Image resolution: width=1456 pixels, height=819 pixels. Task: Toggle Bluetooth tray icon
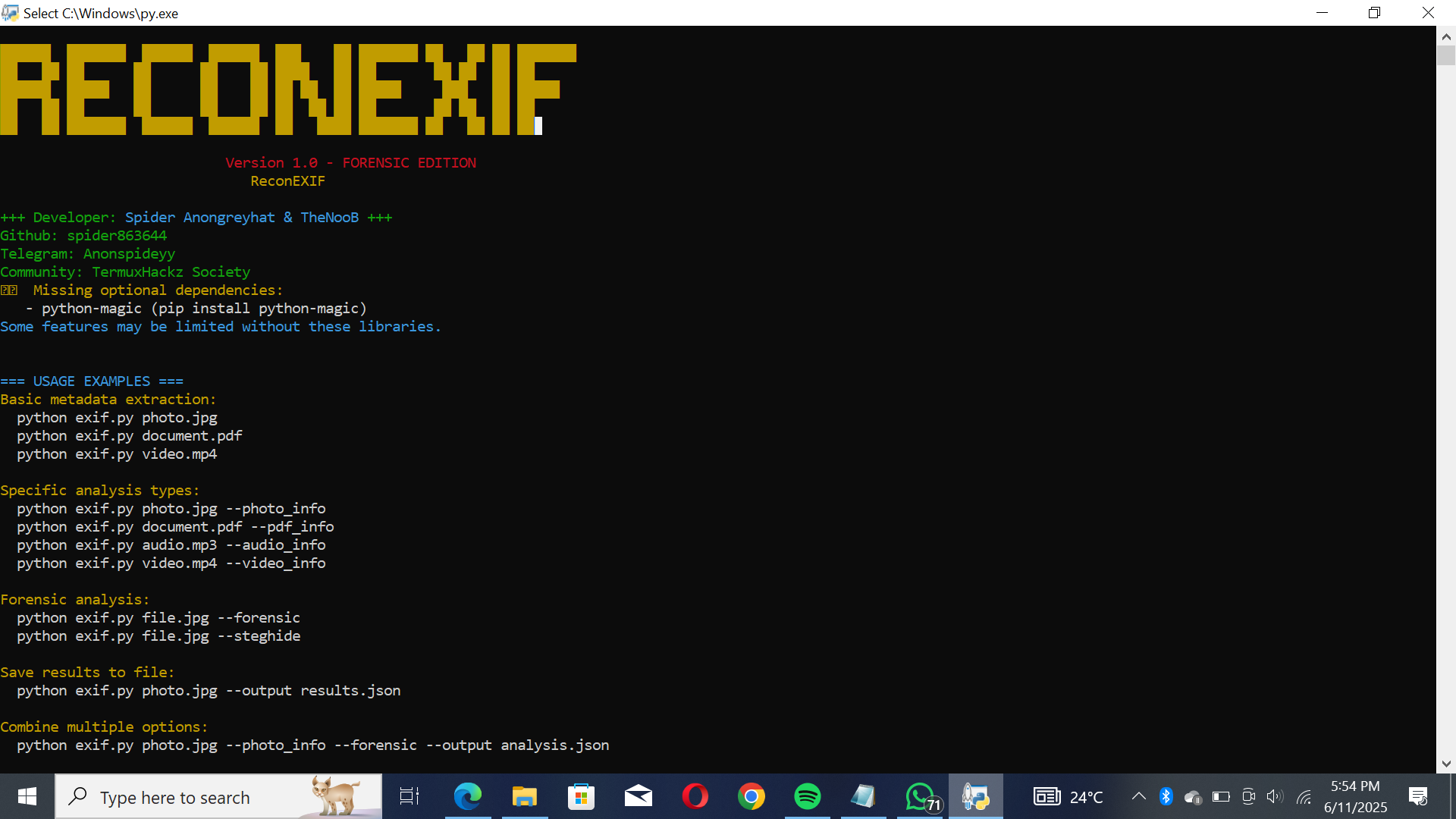tap(1166, 796)
